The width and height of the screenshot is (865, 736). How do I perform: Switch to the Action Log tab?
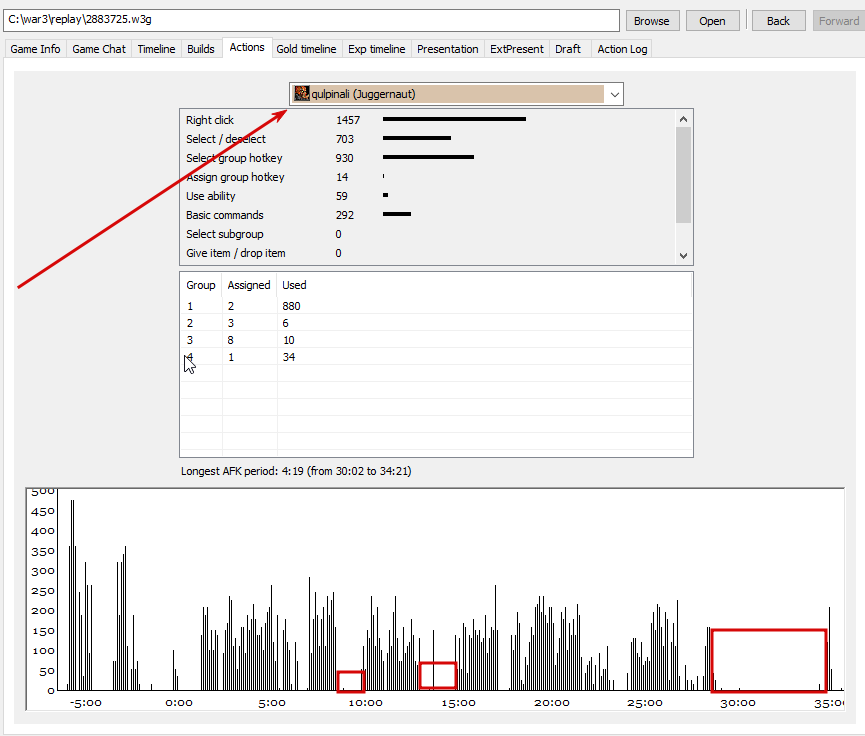point(622,49)
